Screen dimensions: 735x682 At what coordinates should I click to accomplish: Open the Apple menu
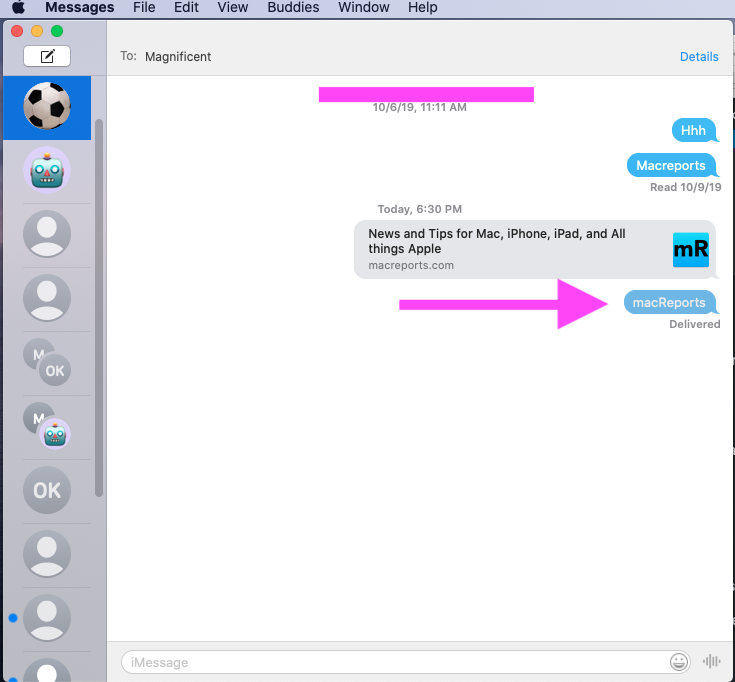coord(18,8)
